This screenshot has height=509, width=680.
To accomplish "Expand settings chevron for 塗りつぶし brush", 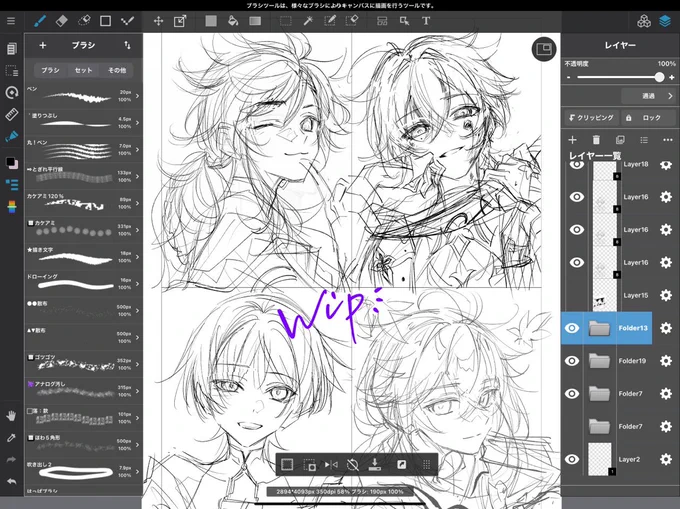I will (x=137, y=123).
